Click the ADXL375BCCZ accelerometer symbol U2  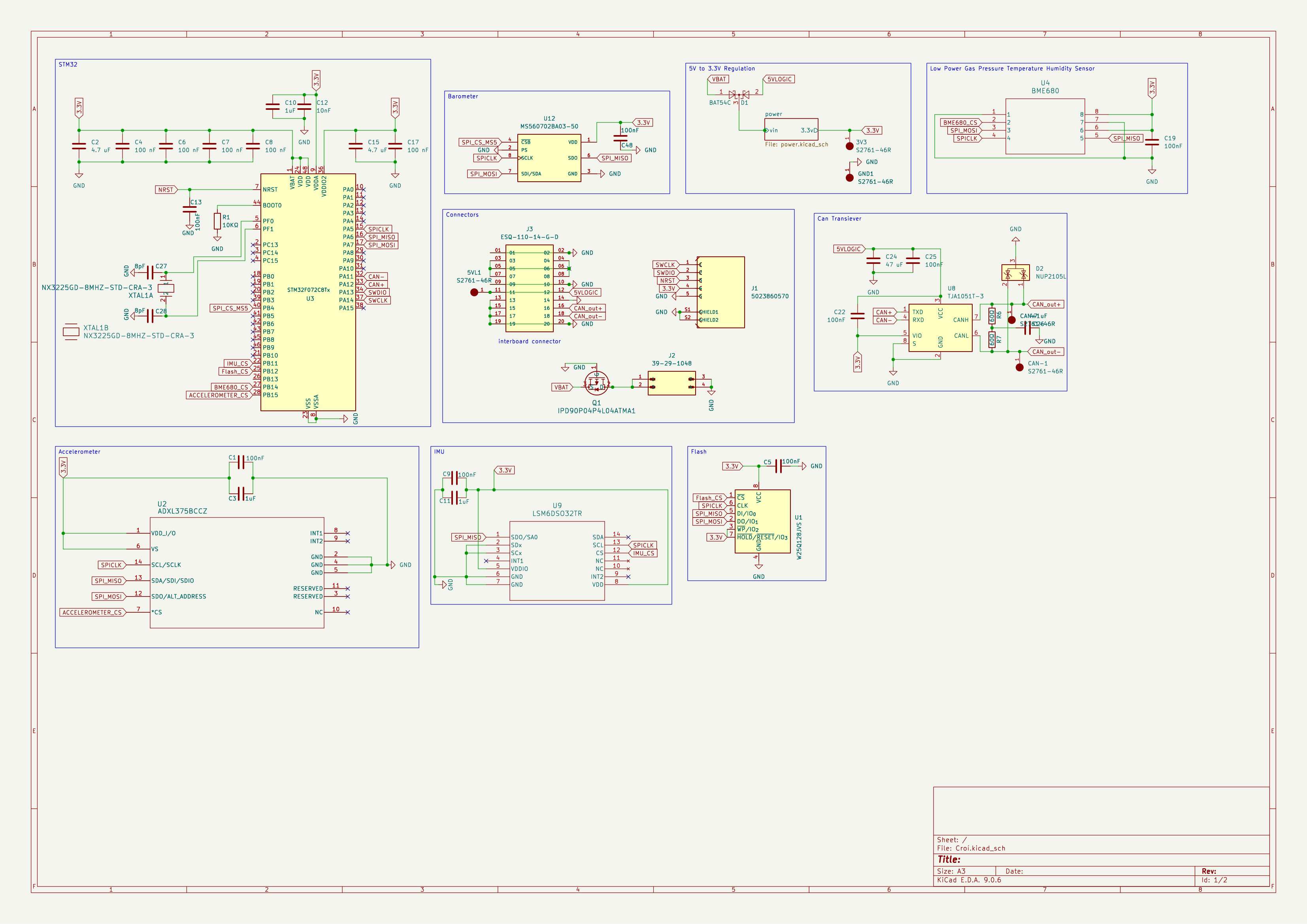pos(237,572)
